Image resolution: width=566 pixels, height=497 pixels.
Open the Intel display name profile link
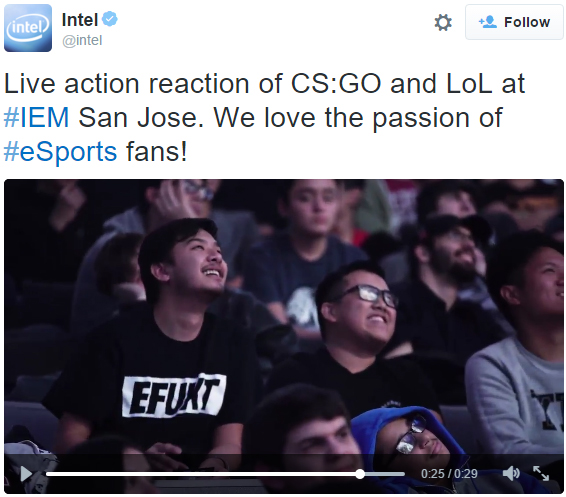(80, 19)
